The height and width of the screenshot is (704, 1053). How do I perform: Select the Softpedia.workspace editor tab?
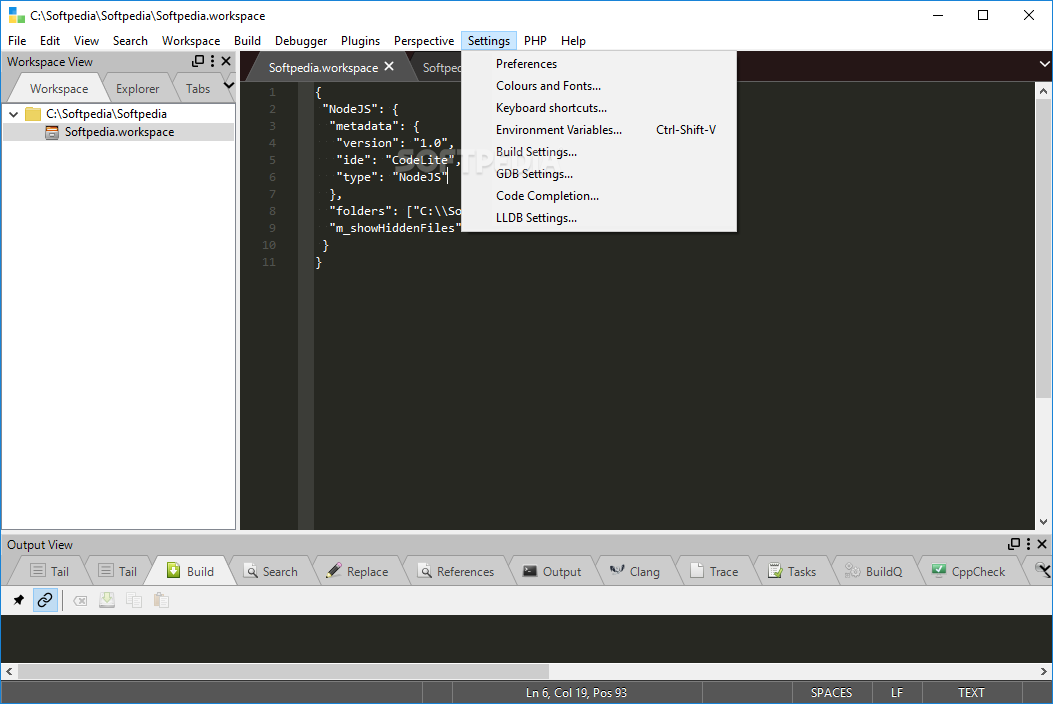point(323,68)
